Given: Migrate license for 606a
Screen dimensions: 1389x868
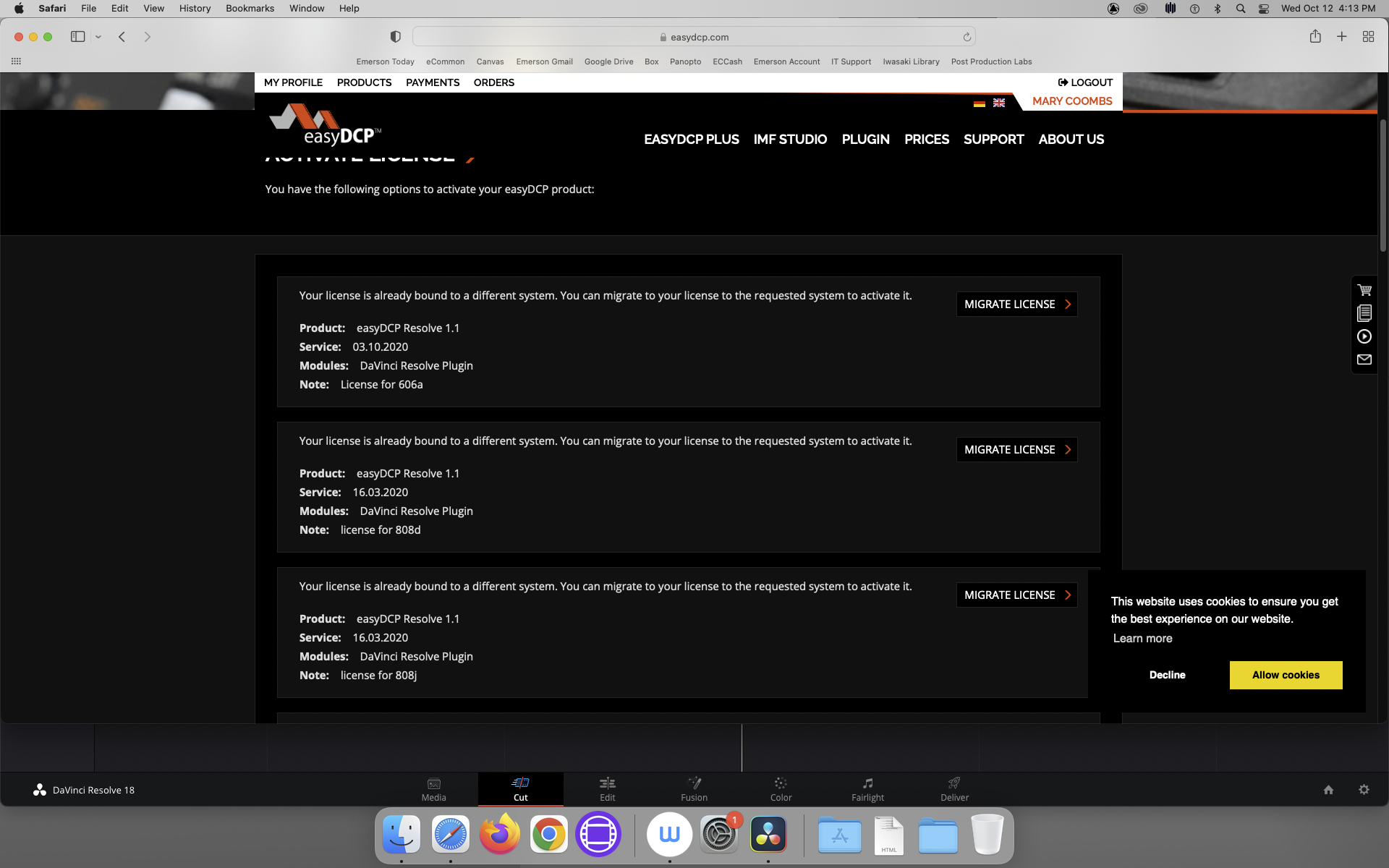Looking at the screenshot, I should coord(1017,305).
